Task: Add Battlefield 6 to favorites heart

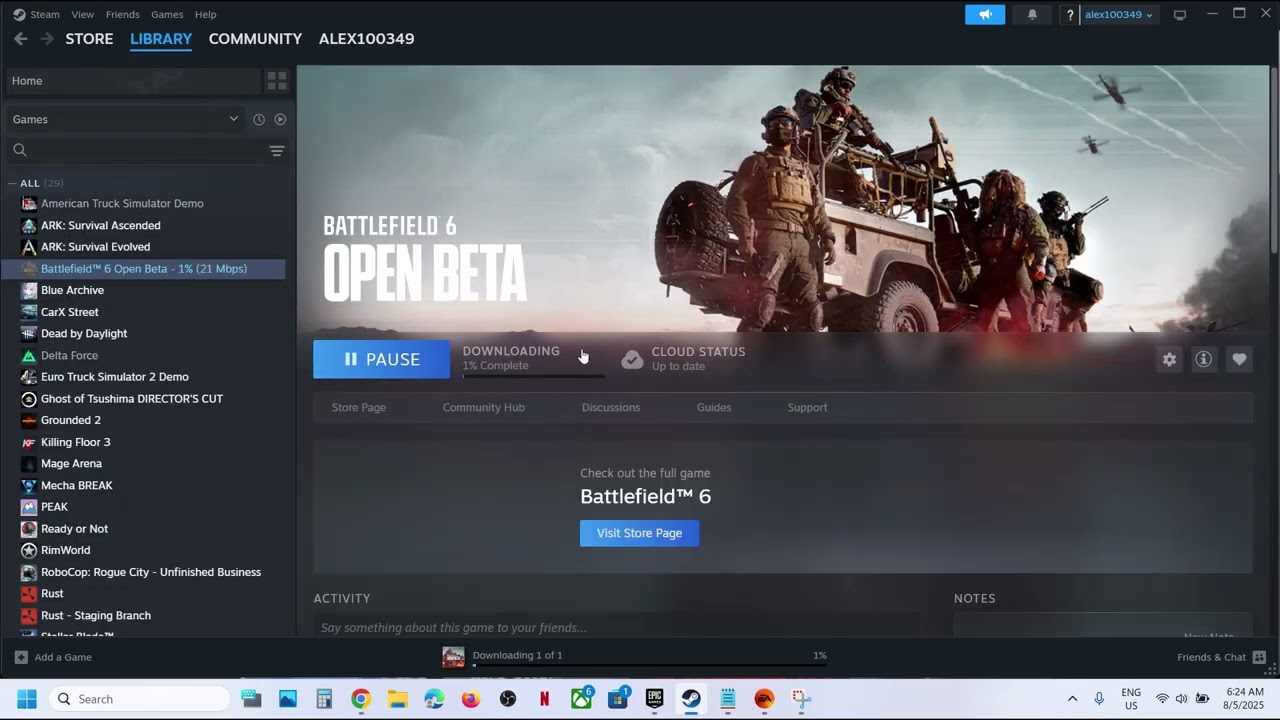Action: pyautogui.click(x=1239, y=359)
